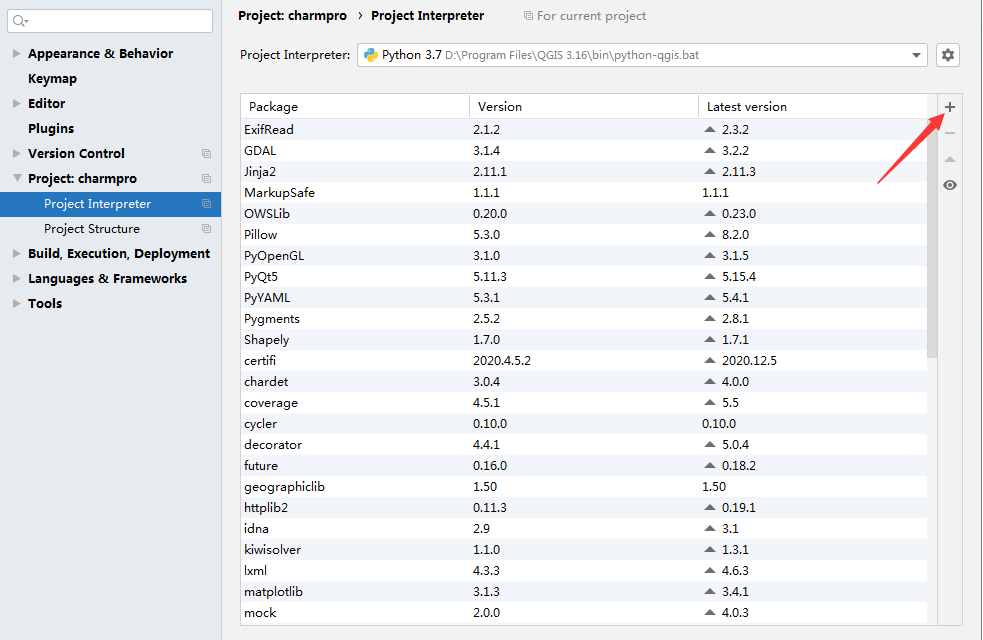983x640 pixels.
Task: Click copy icon beside Version Control
Action: 206,154
